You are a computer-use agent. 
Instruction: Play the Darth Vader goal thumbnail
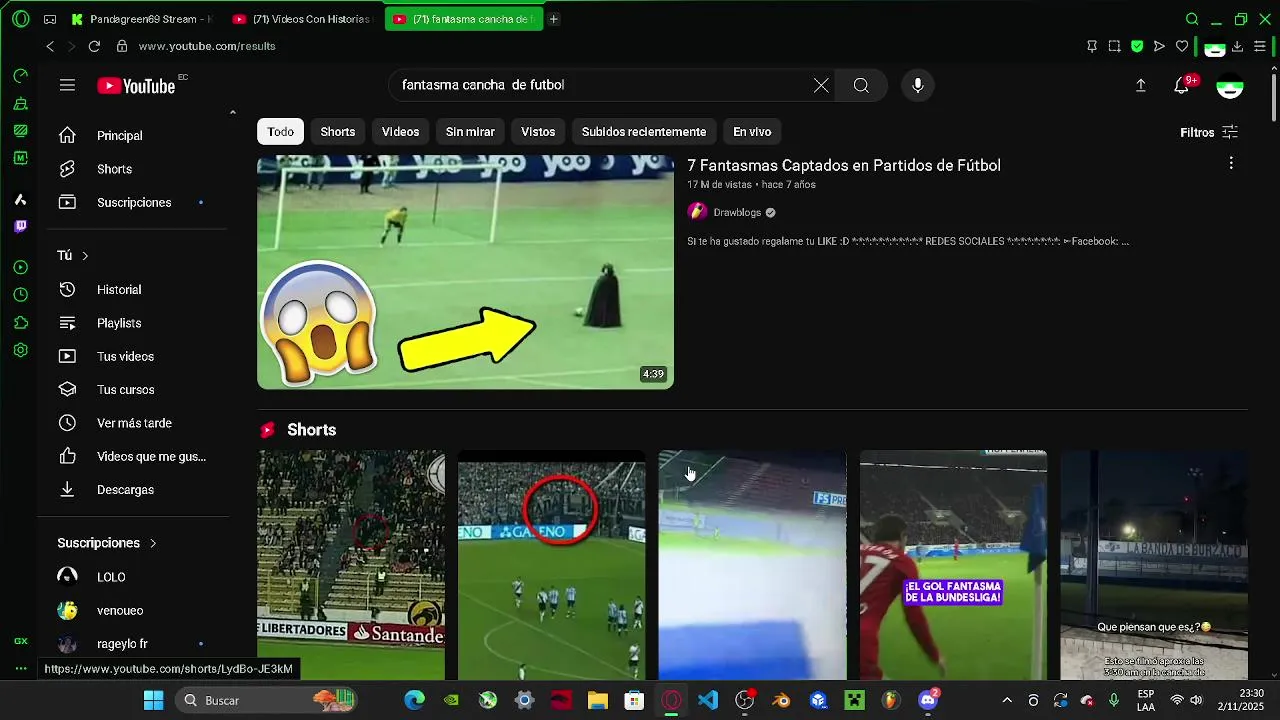point(465,272)
